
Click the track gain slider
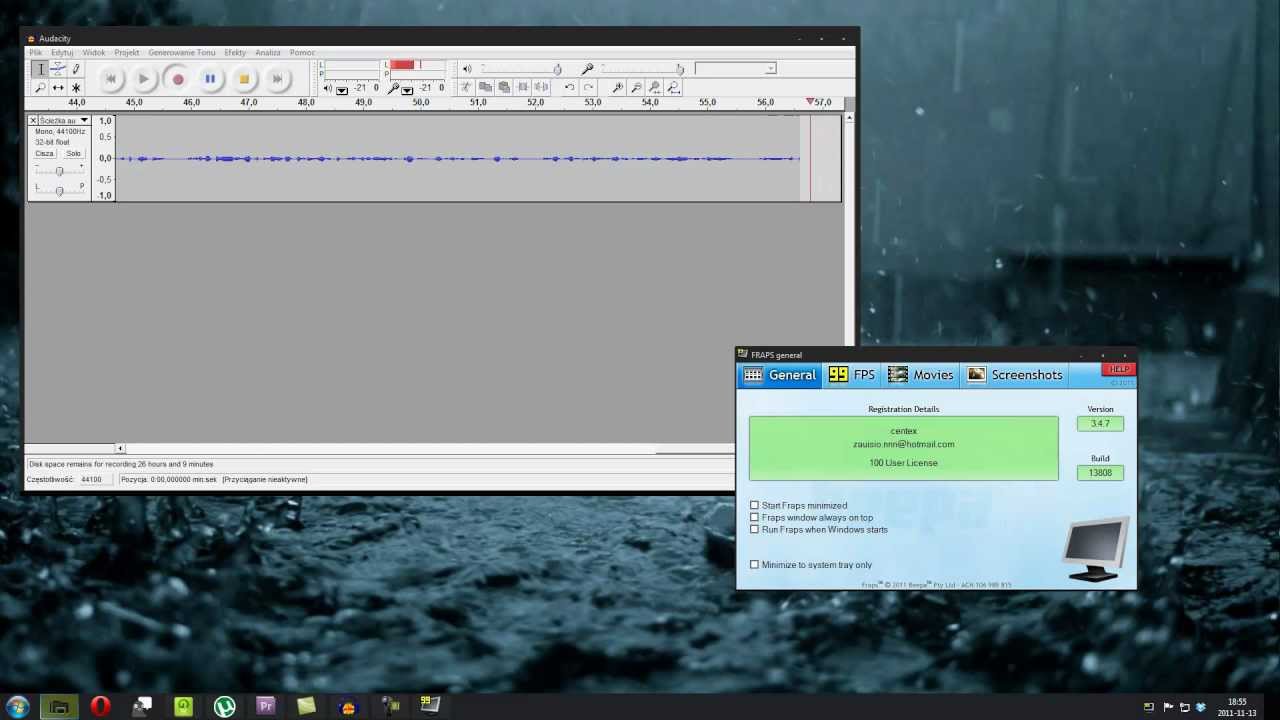click(59, 171)
